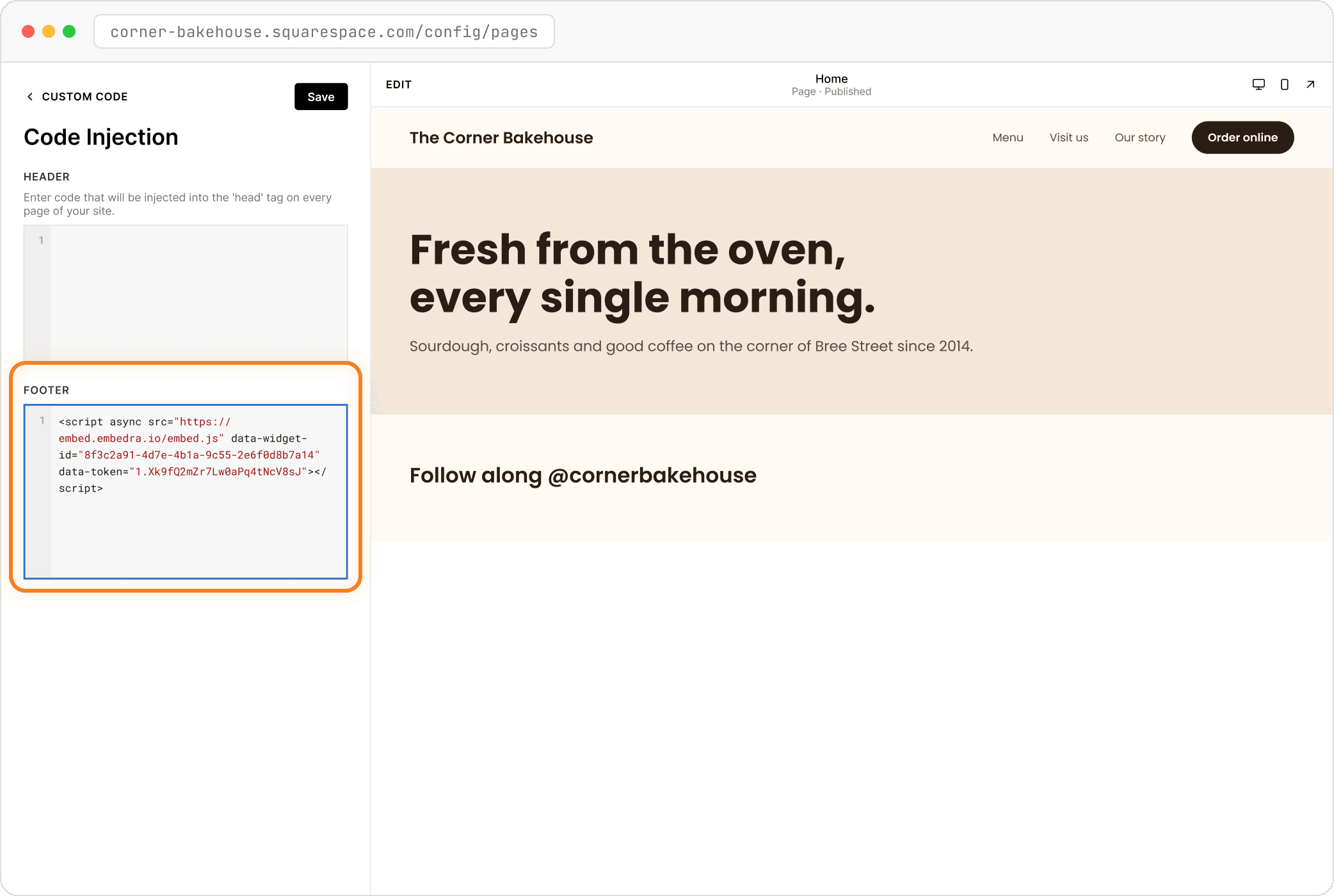Viewport: 1334px width, 896px height.
Task: Open the Visit us nav link
Action: [1069, 138]
